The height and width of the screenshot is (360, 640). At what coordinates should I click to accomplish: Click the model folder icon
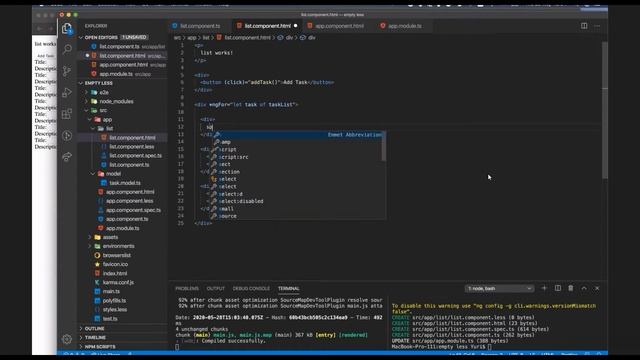click(101, 173)
